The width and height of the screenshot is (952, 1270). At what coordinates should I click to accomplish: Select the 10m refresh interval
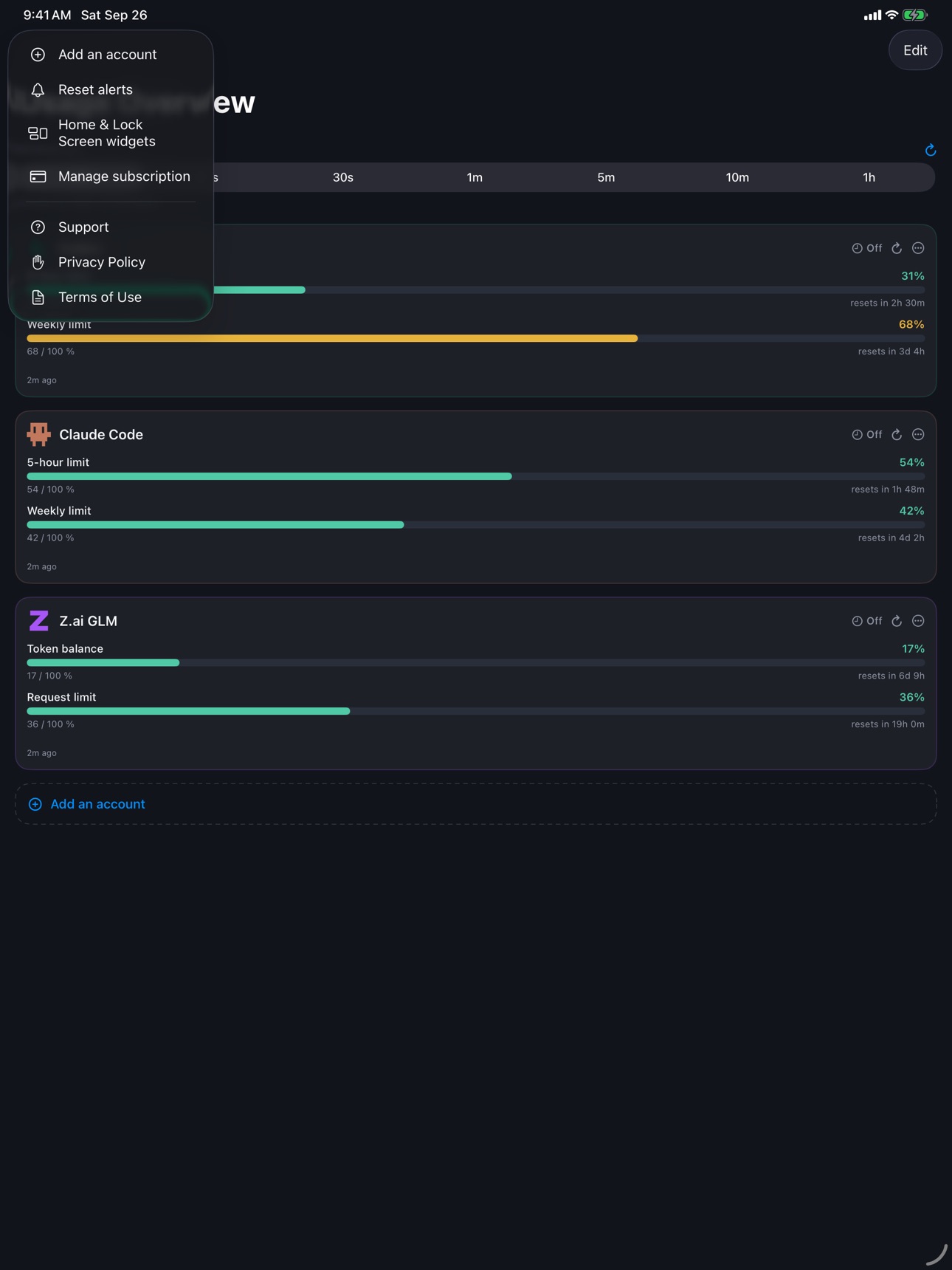[x=737, y=177]
